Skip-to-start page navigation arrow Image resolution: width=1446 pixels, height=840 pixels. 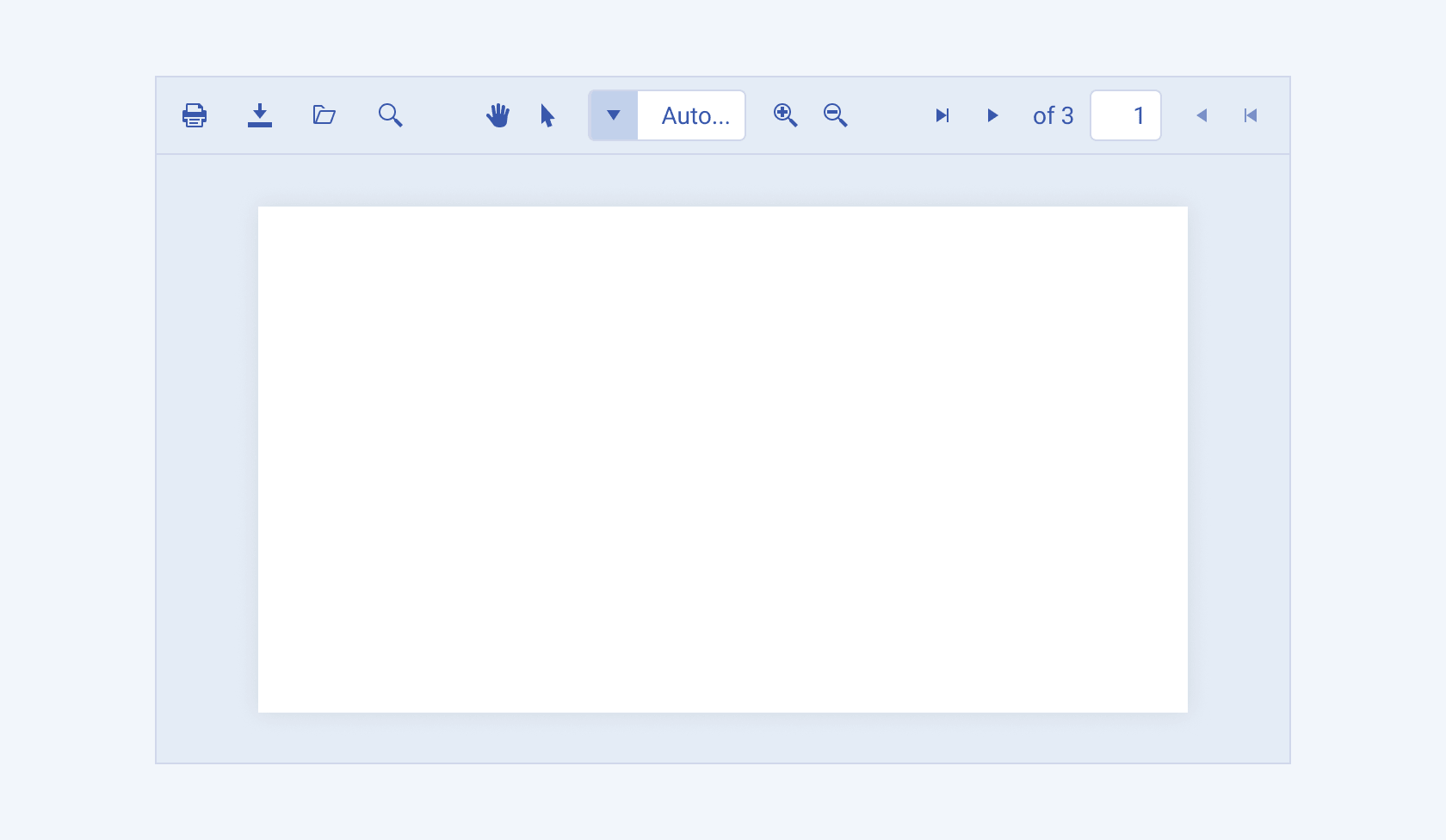click(1251, 115)
